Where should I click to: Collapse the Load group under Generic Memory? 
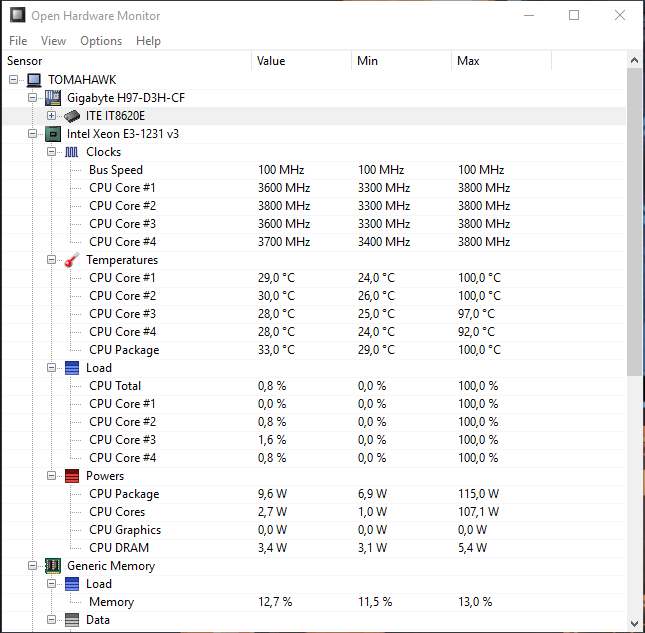click(x=51, y=584)
